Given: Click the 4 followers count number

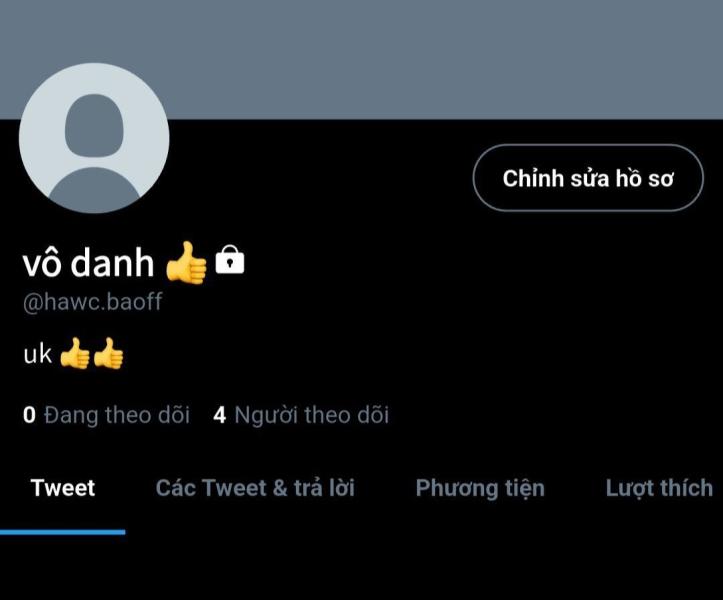Looking at the screenshot, I should click(219, 415).
